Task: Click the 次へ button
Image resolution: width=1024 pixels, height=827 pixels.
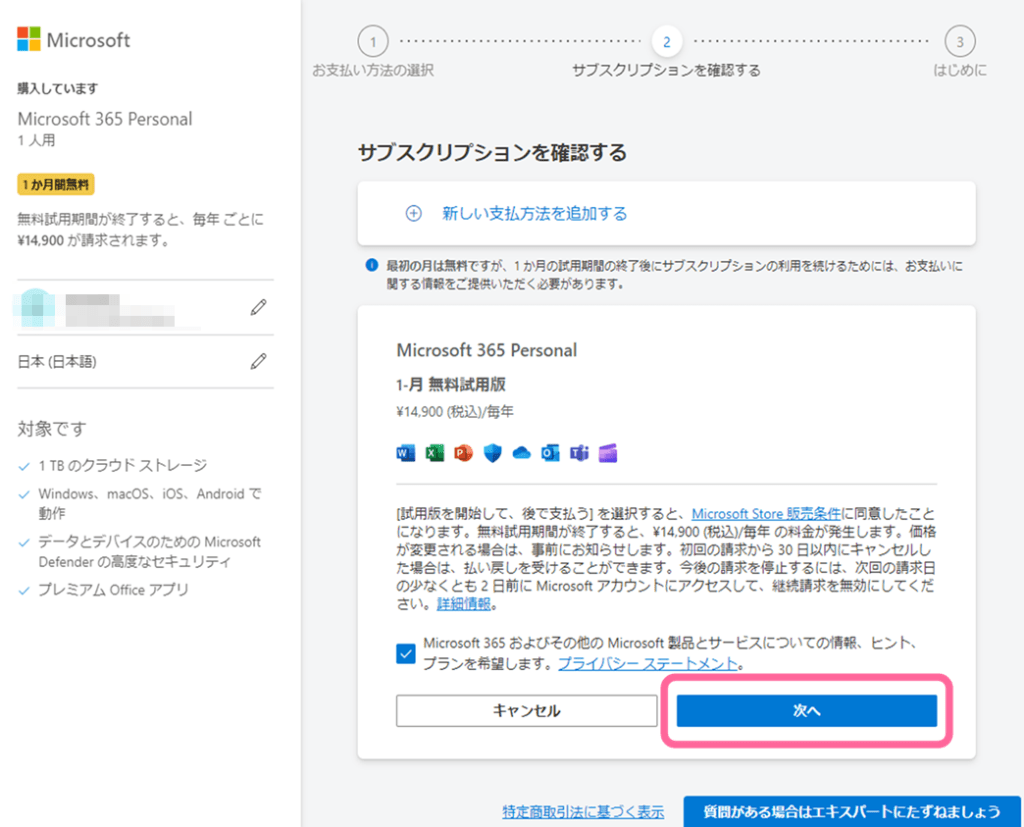Action: tap(807, 710)
